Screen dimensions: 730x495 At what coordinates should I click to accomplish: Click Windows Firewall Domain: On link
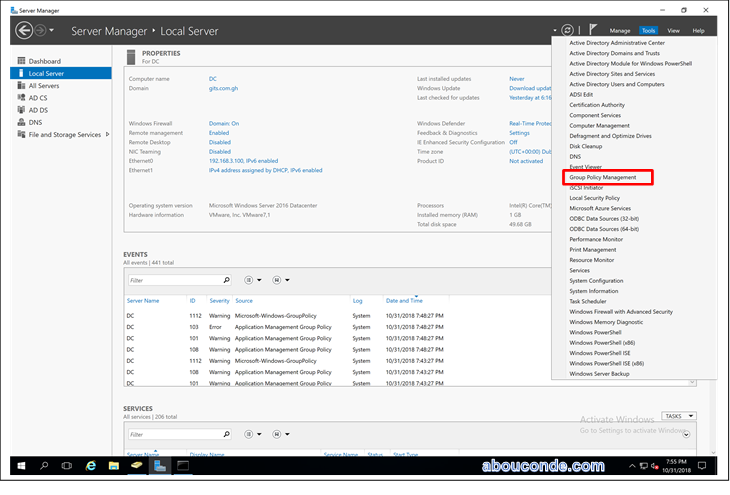pyautogui.click(x=223, y=124)
